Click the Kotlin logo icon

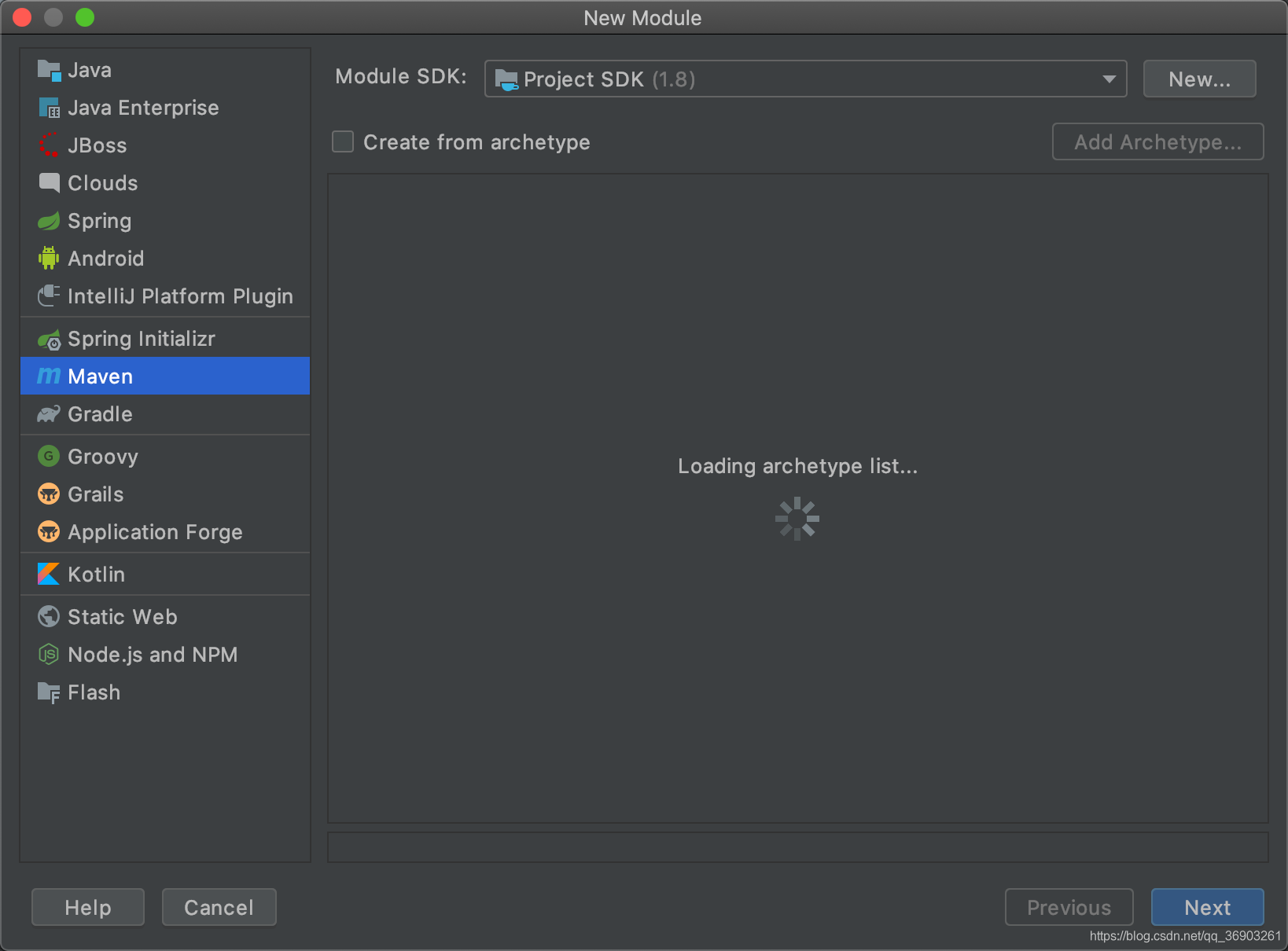point(49,574)
